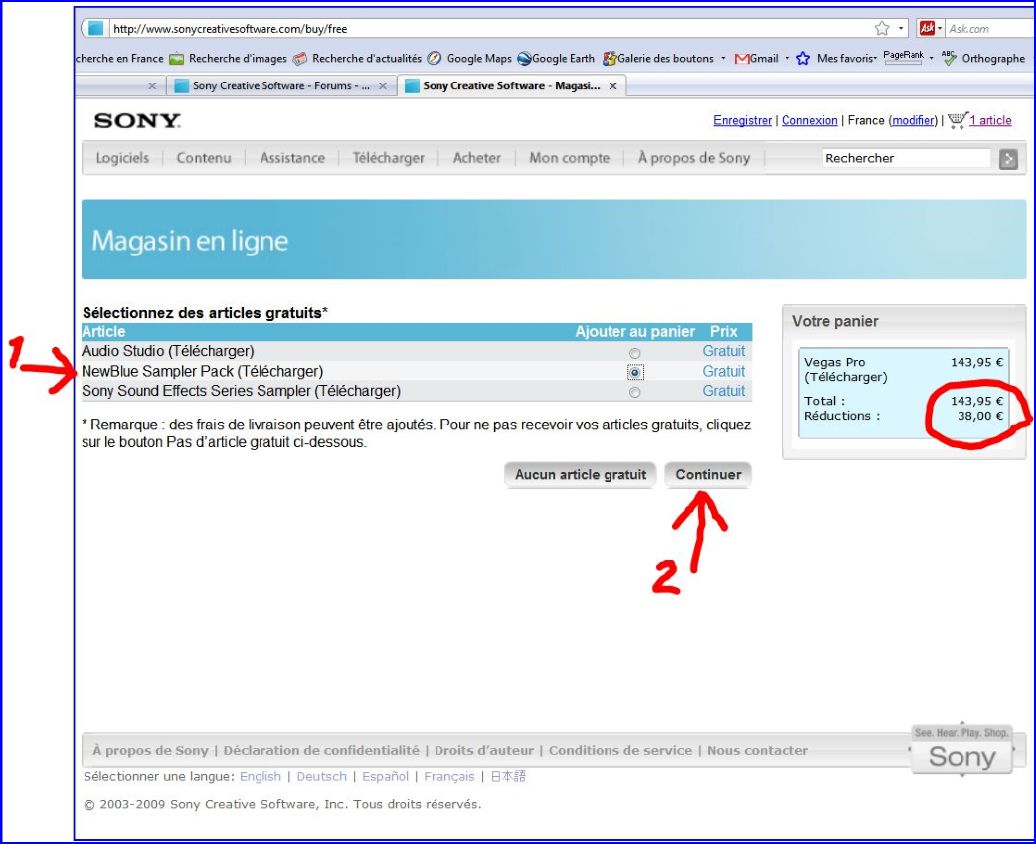Open the Logiciels menu
The image size is (1036, 844).
[x=122, y=158]
